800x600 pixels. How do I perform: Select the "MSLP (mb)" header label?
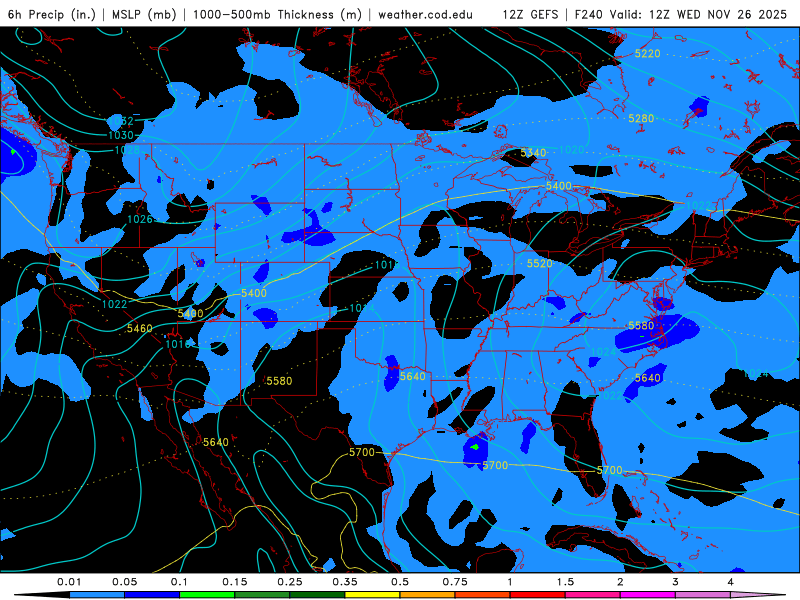click(144, 14)
